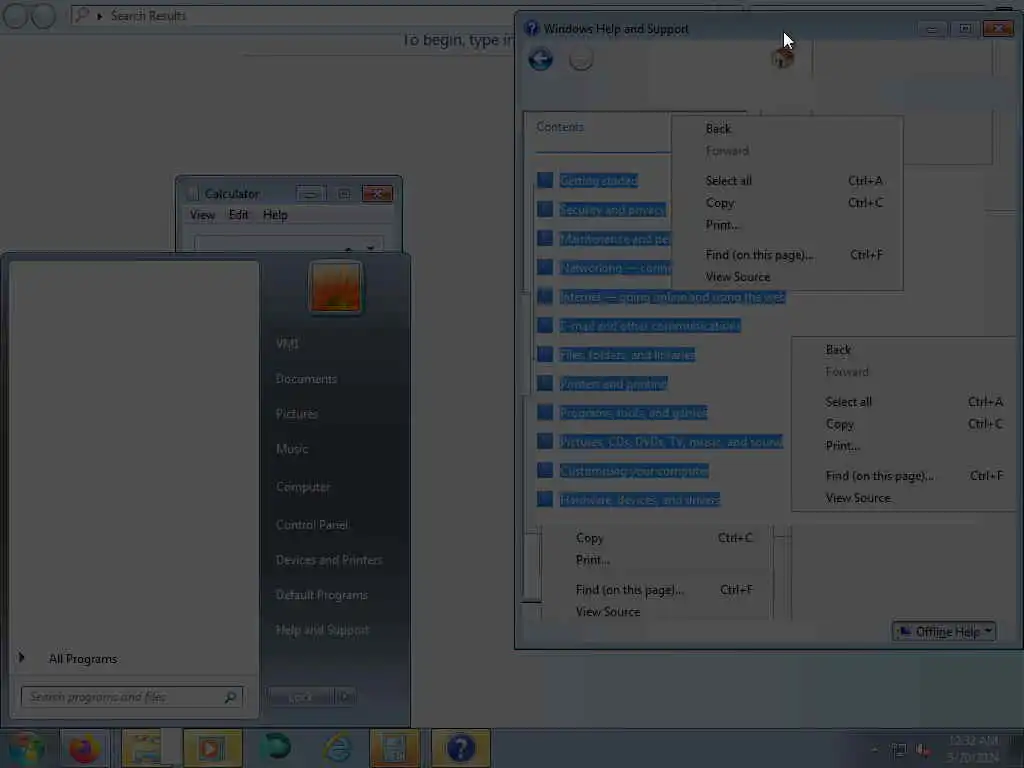Click the clock in the system tray

pyautogui.click(x=973, y=750)
